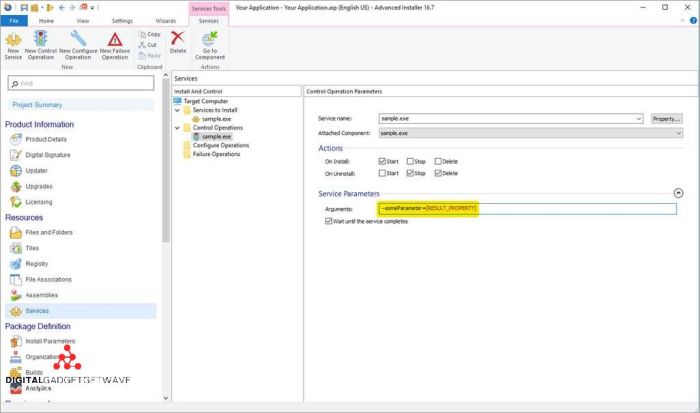Delete the selected service item
The image size is (700, 413).
(178, 42)
